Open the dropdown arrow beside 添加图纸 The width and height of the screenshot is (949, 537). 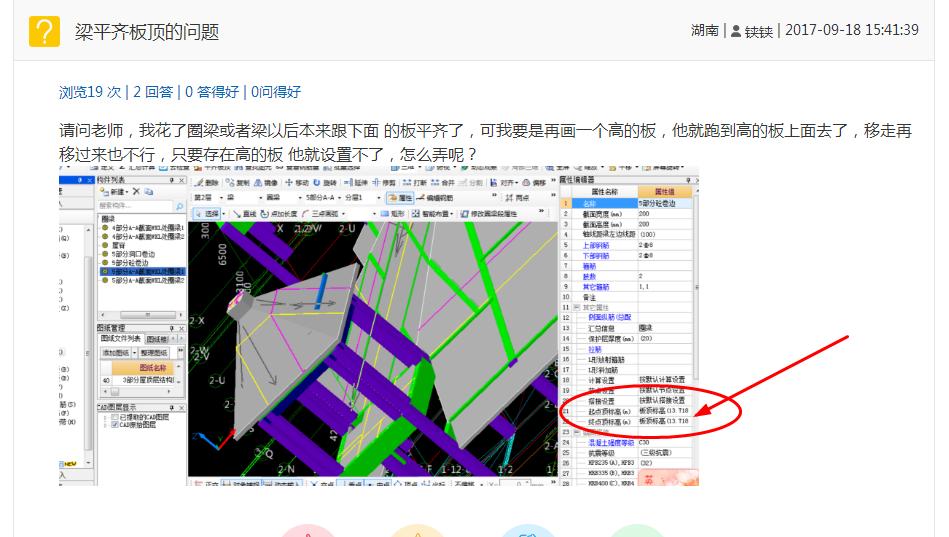click(134, 352)
